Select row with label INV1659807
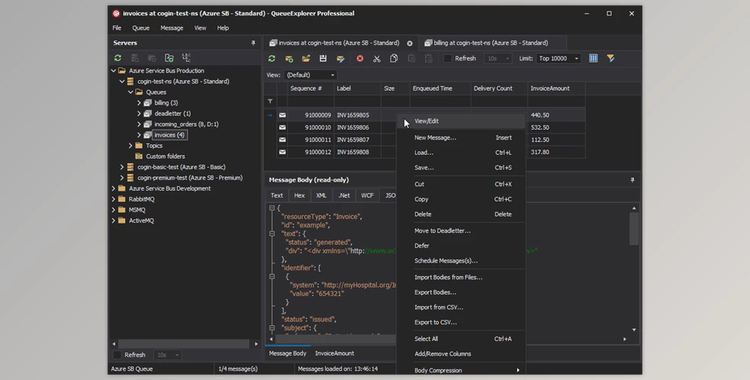750x380 pixels. [353, 140]
